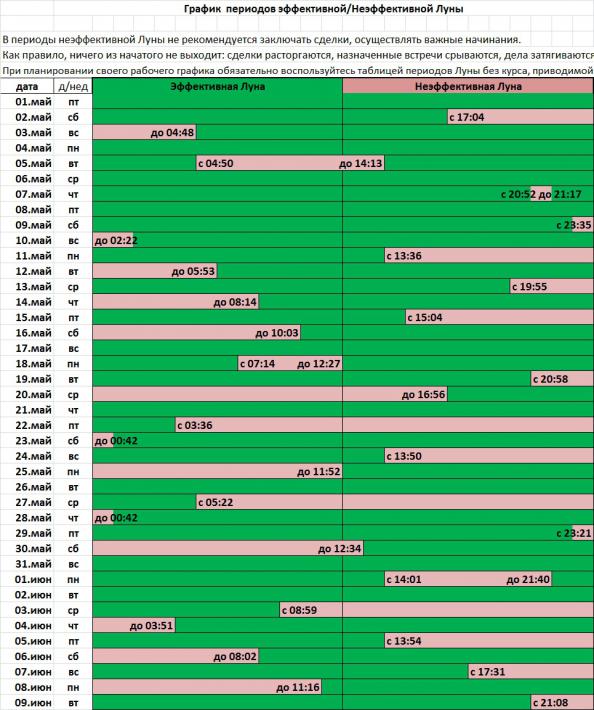Viewport: 594px width, 710px height.
Task: Select the 'до 05:53' cell
Action: [x=155, y=271]
